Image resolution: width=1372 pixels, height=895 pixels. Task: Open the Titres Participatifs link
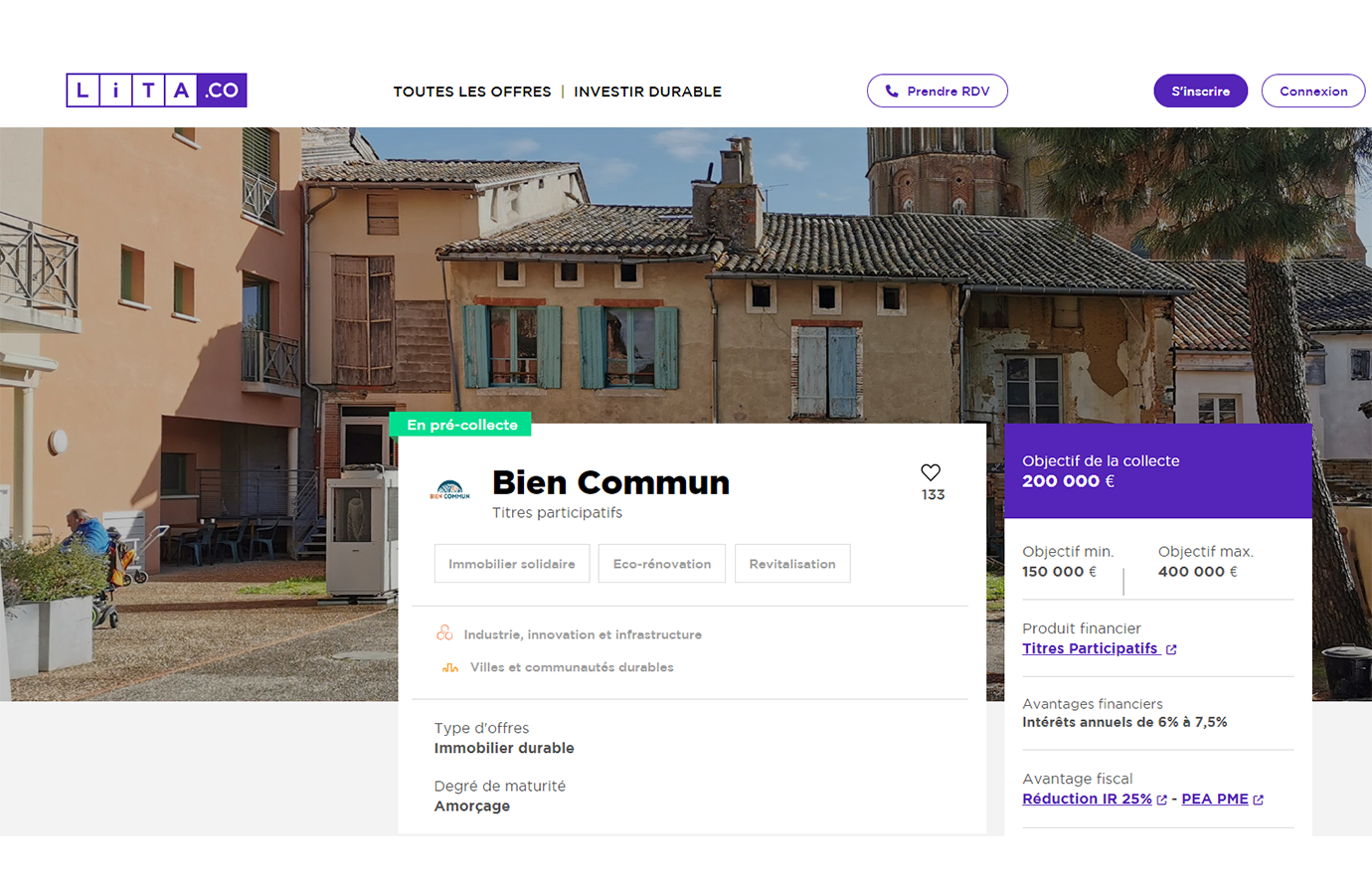1090,648
